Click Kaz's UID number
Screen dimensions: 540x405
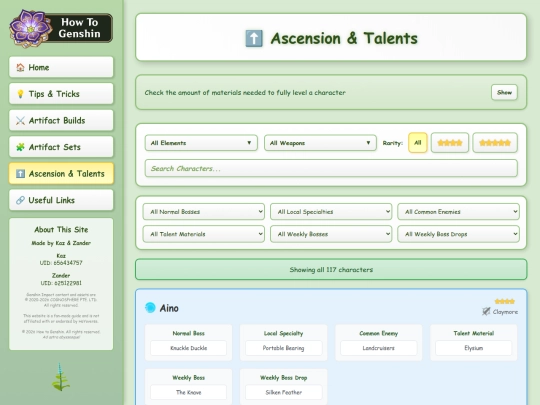pyautogui.click(x=61, y=263)
